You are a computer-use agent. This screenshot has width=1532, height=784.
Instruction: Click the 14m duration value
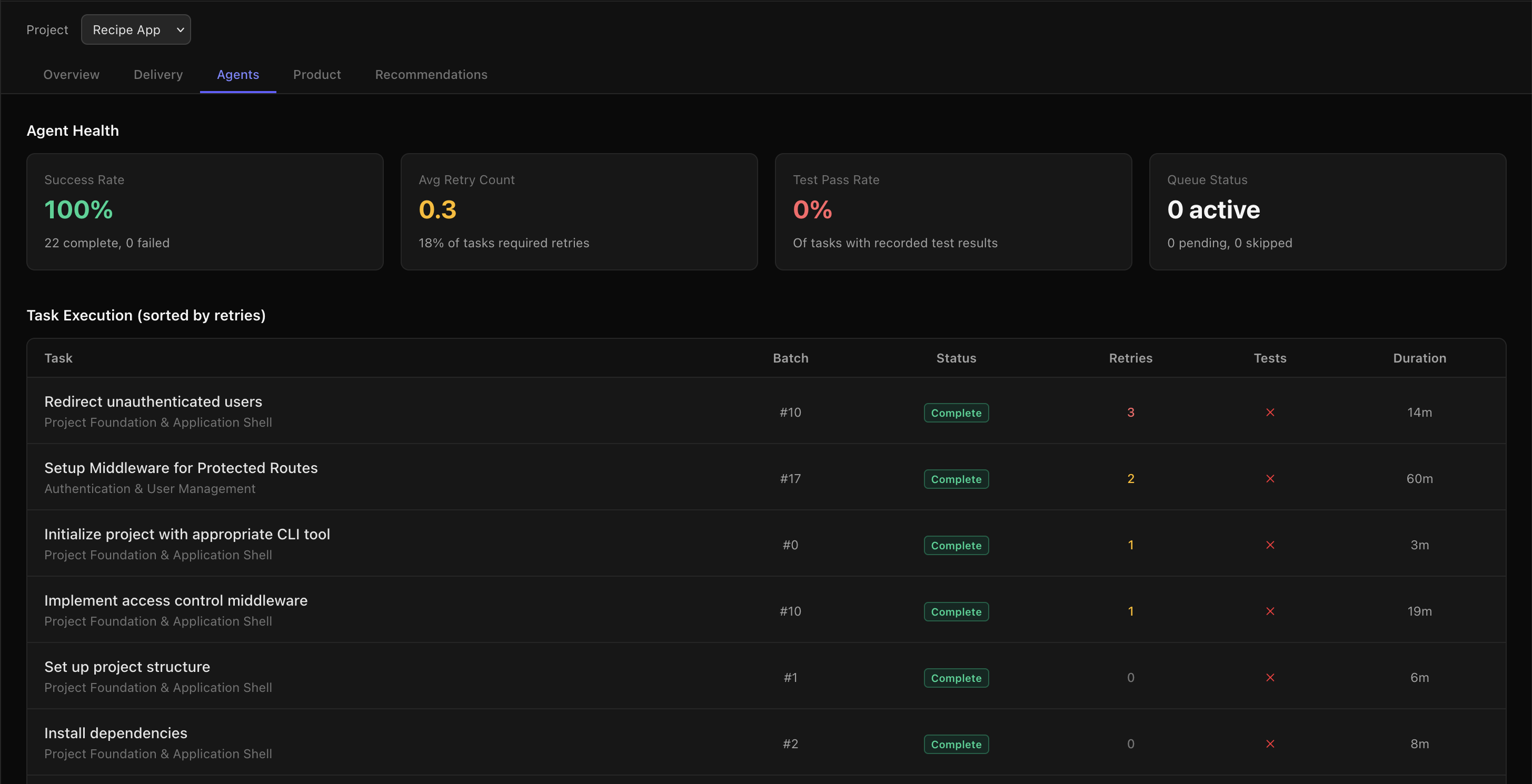point(1419,413)
